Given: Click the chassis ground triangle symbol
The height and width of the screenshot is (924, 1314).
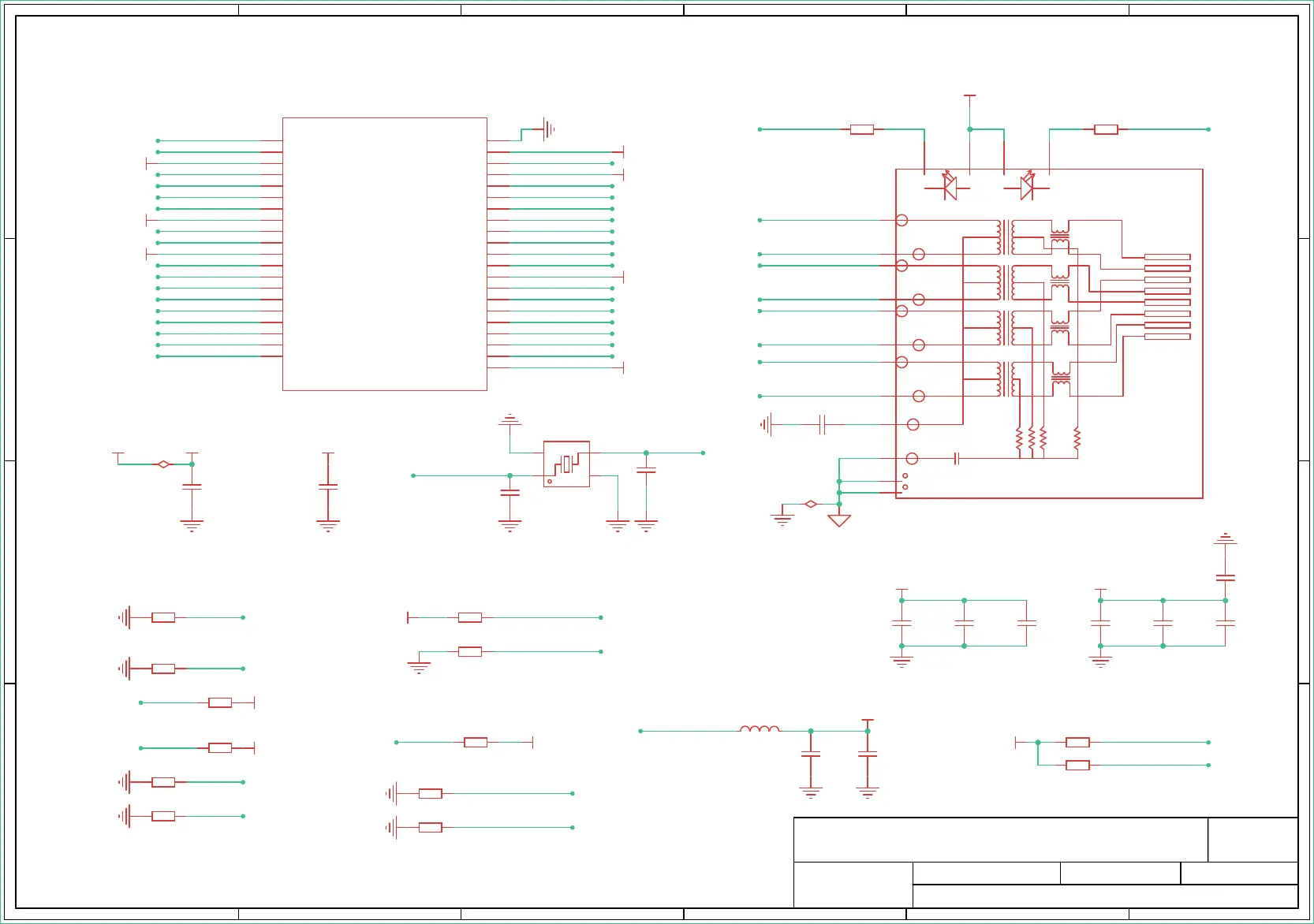Looking at the screenshot, I should tap(839, 520).
